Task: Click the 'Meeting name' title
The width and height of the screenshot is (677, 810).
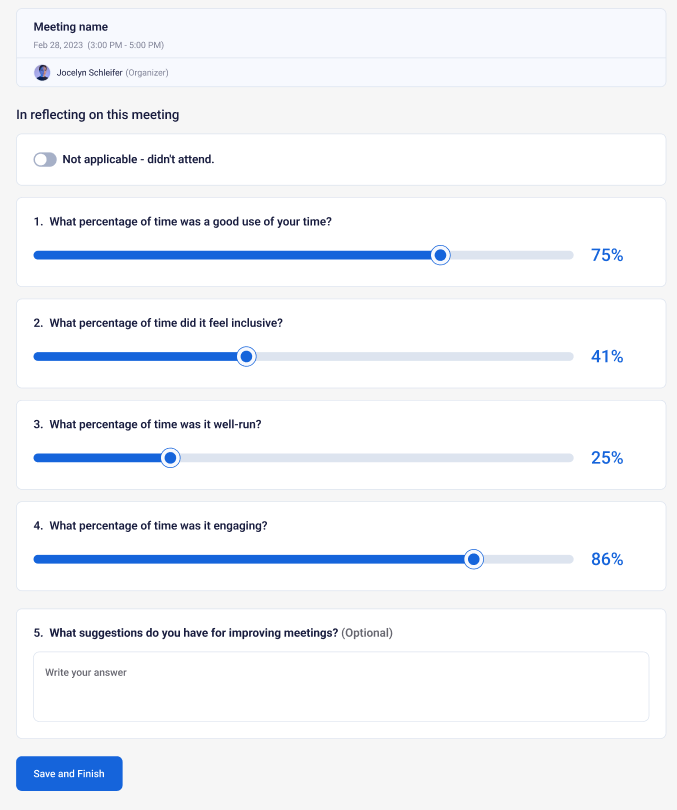Action: click(71, 27)
